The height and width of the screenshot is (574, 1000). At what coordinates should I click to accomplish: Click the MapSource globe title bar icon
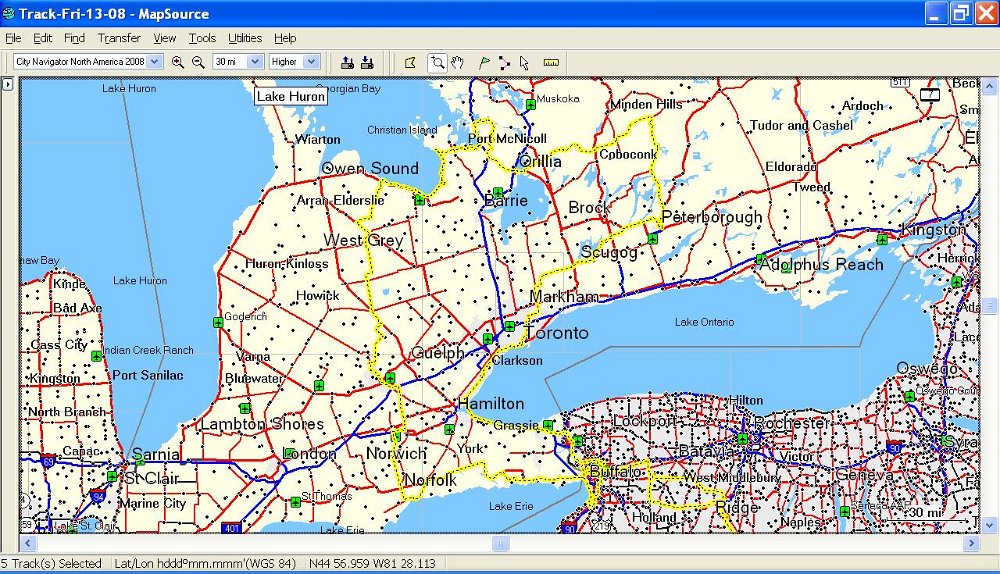point(9,13)
